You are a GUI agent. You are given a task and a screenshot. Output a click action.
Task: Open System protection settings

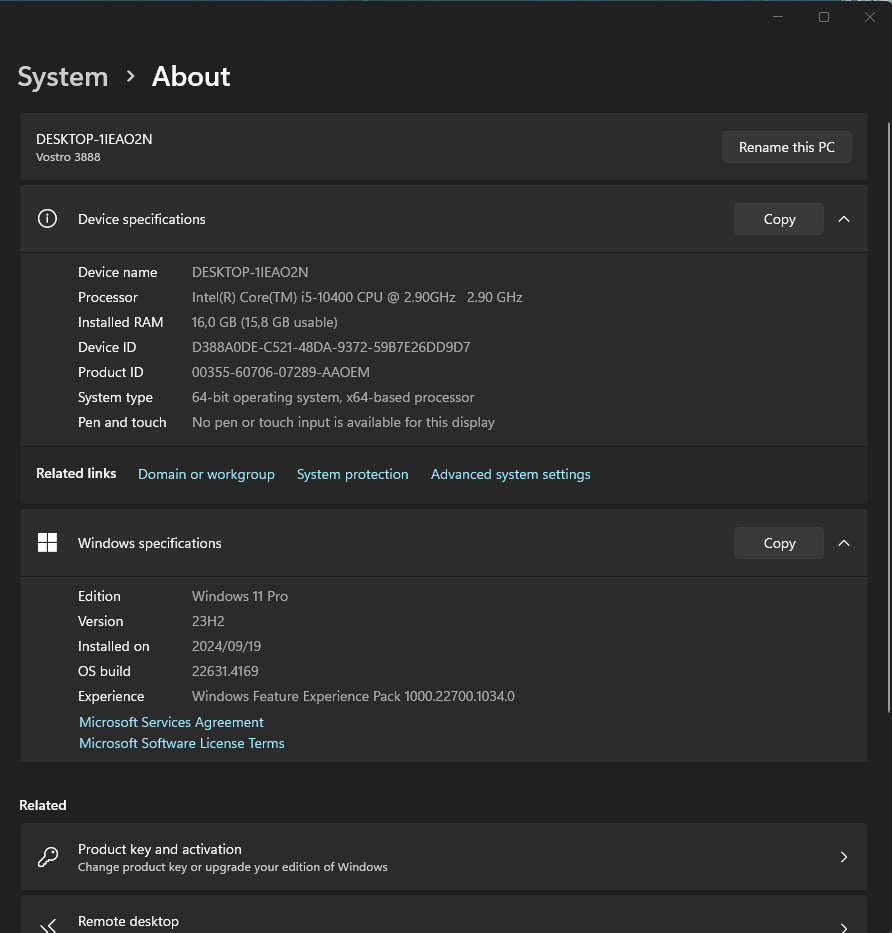coord(352,474)
